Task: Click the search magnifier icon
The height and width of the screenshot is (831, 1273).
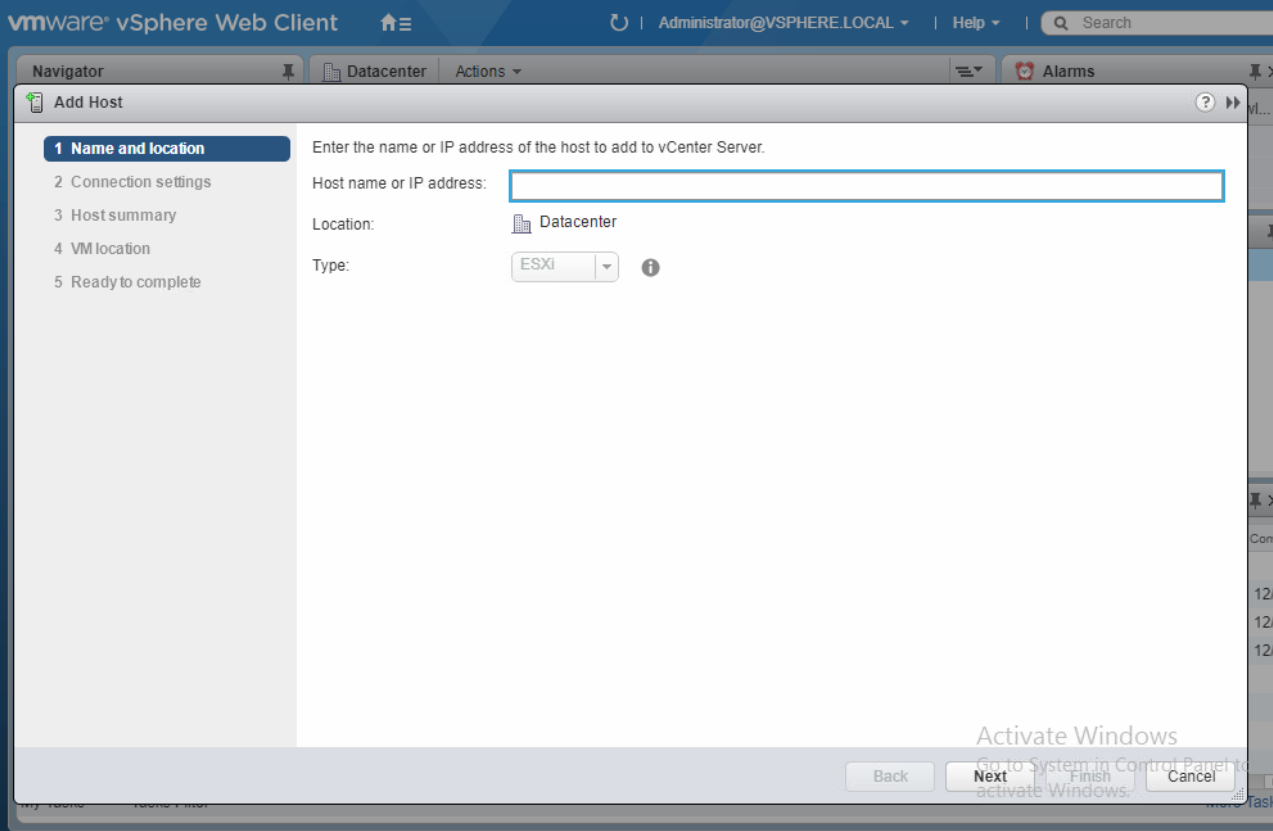Action: 1062,23
